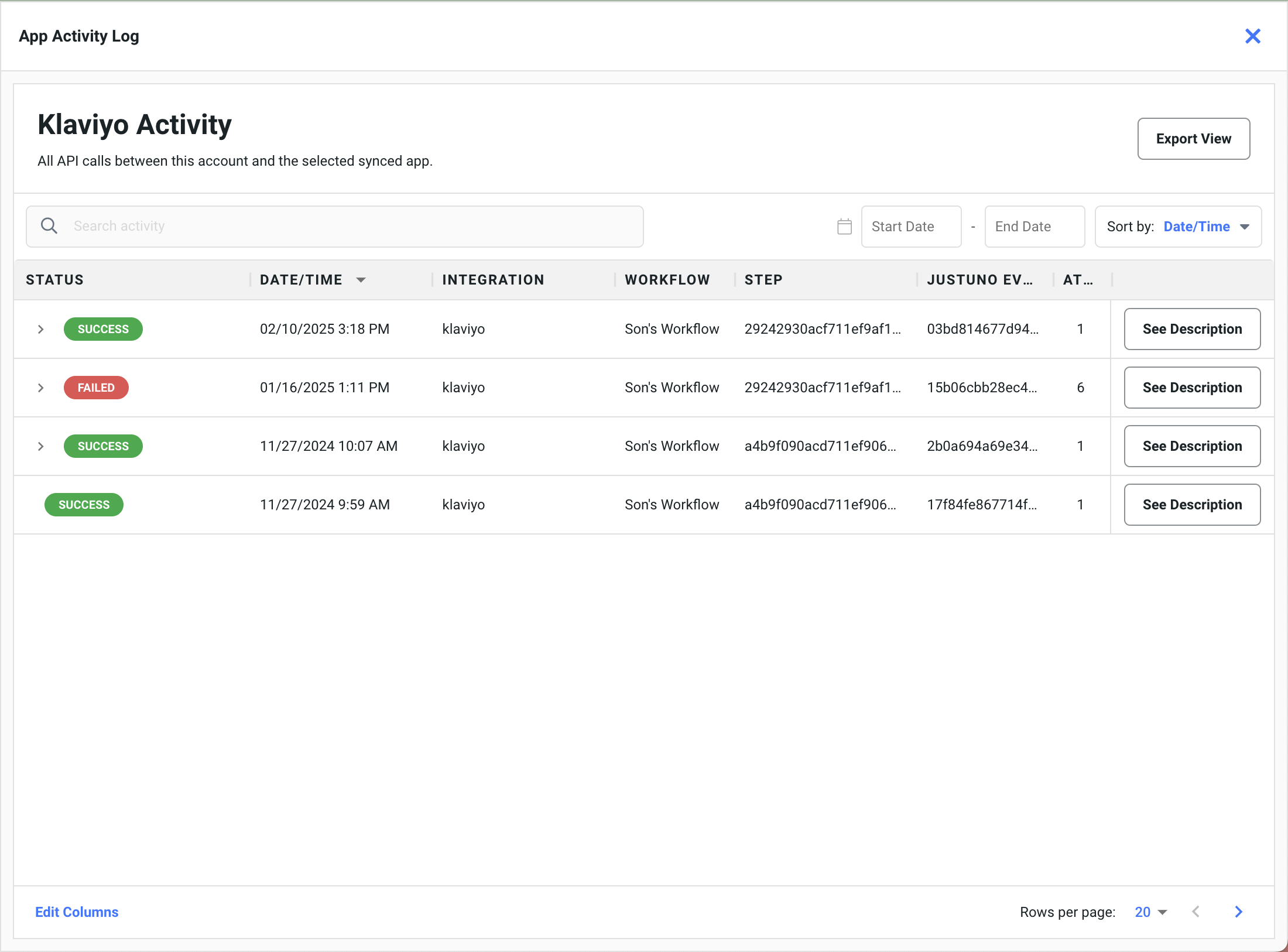Toggle Date/Time column sort arrow
This screenshot has height=952, width=1288.
(x=361, y=280)
